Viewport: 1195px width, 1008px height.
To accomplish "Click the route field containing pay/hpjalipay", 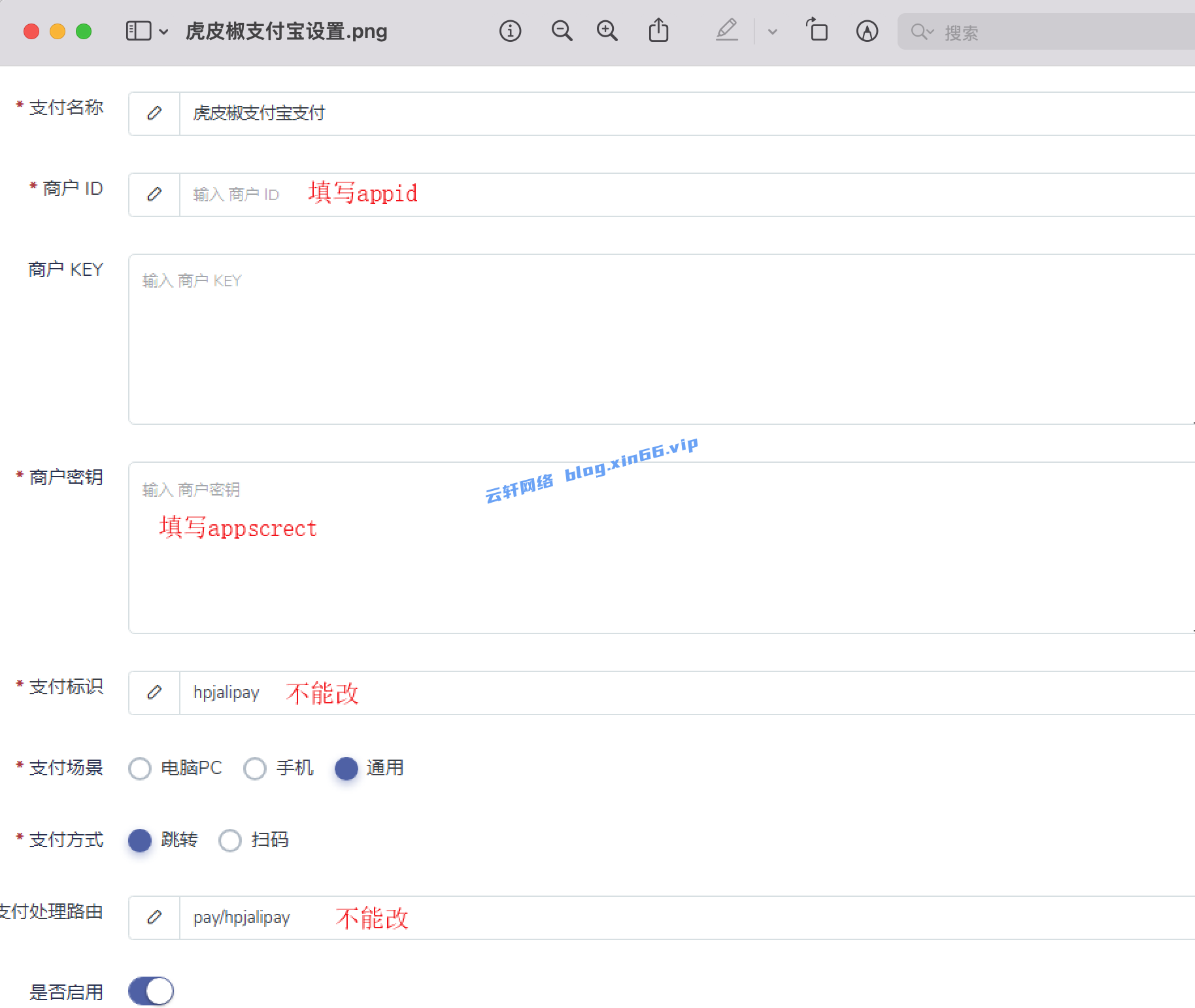I will pos(687,917).
